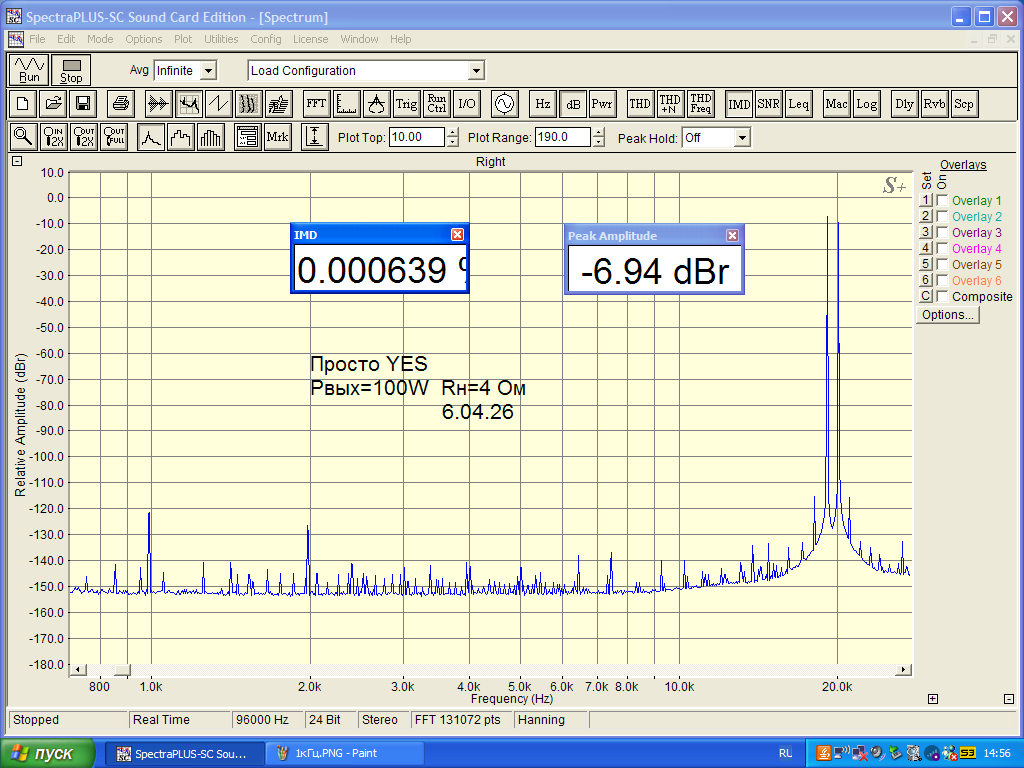Zoom IN 2X on the plot
This screenshot has width=1024, height=768.
[x=54, y=137]
